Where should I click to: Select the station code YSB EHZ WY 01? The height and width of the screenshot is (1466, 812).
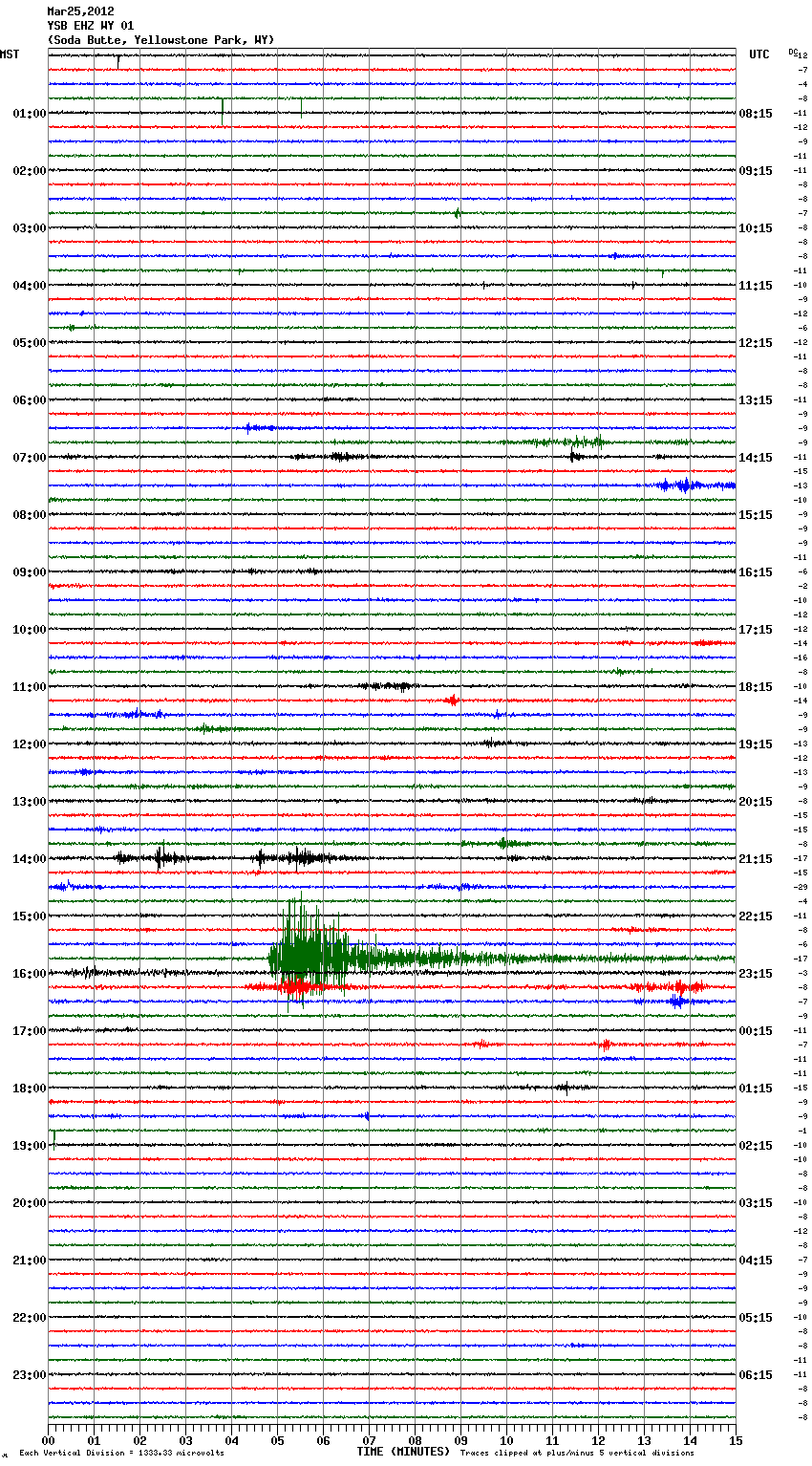[91, 26]
